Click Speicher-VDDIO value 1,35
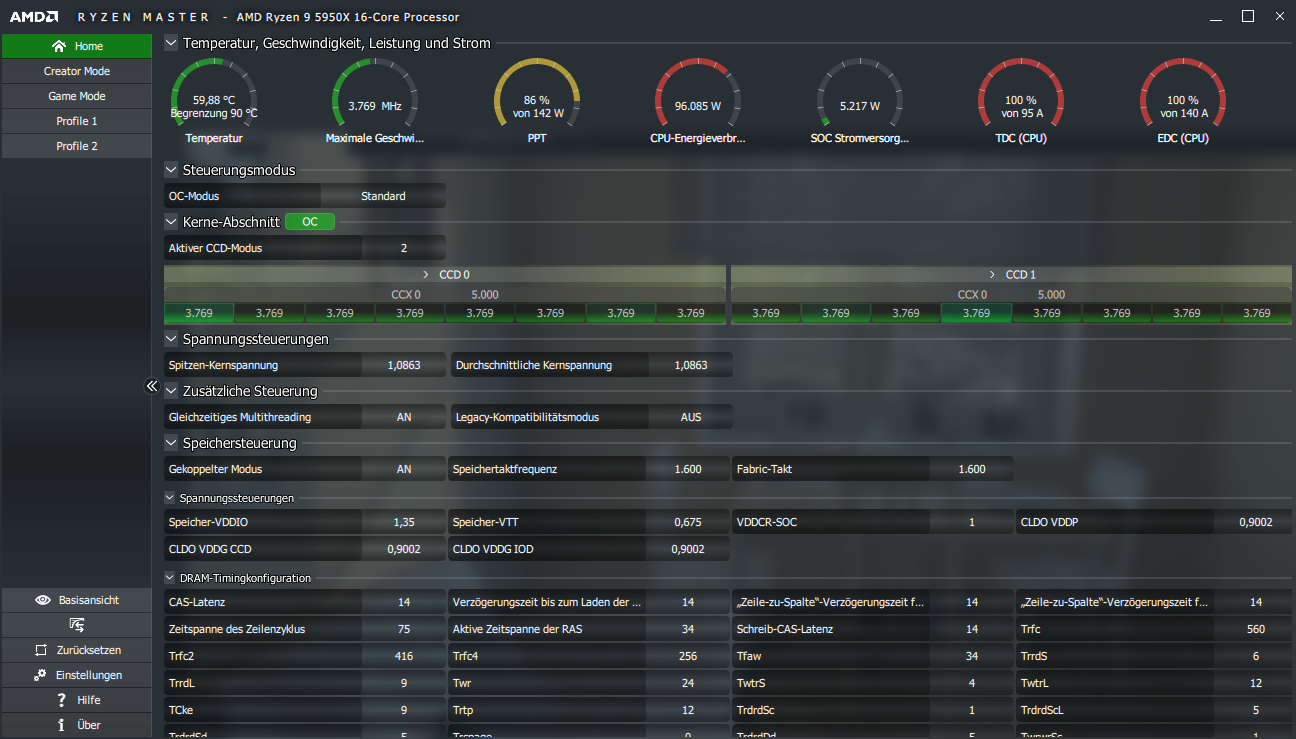The width and height of the screenshot is (1296, 739). click(404, 522)
